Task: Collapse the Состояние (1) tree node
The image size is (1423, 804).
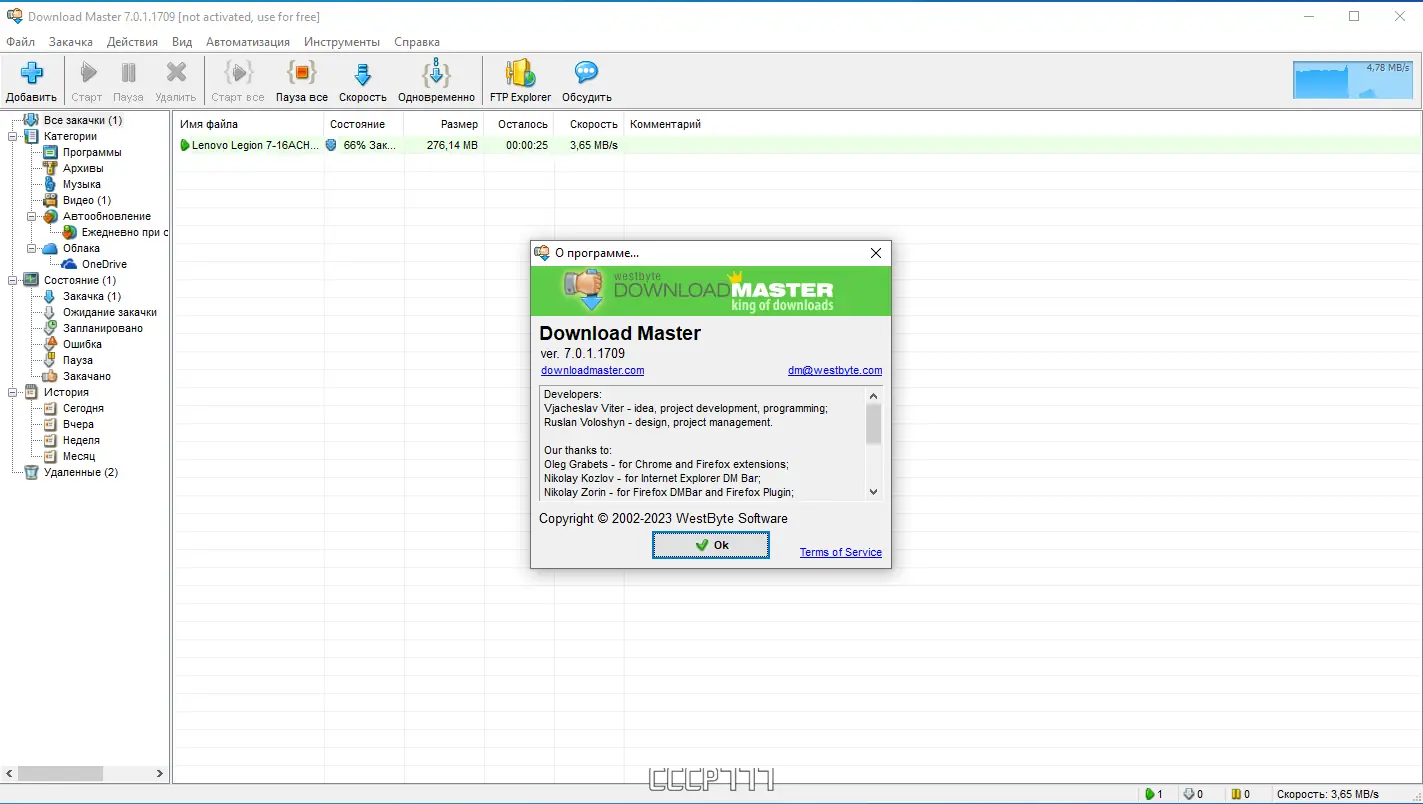Action: (13, 280)
